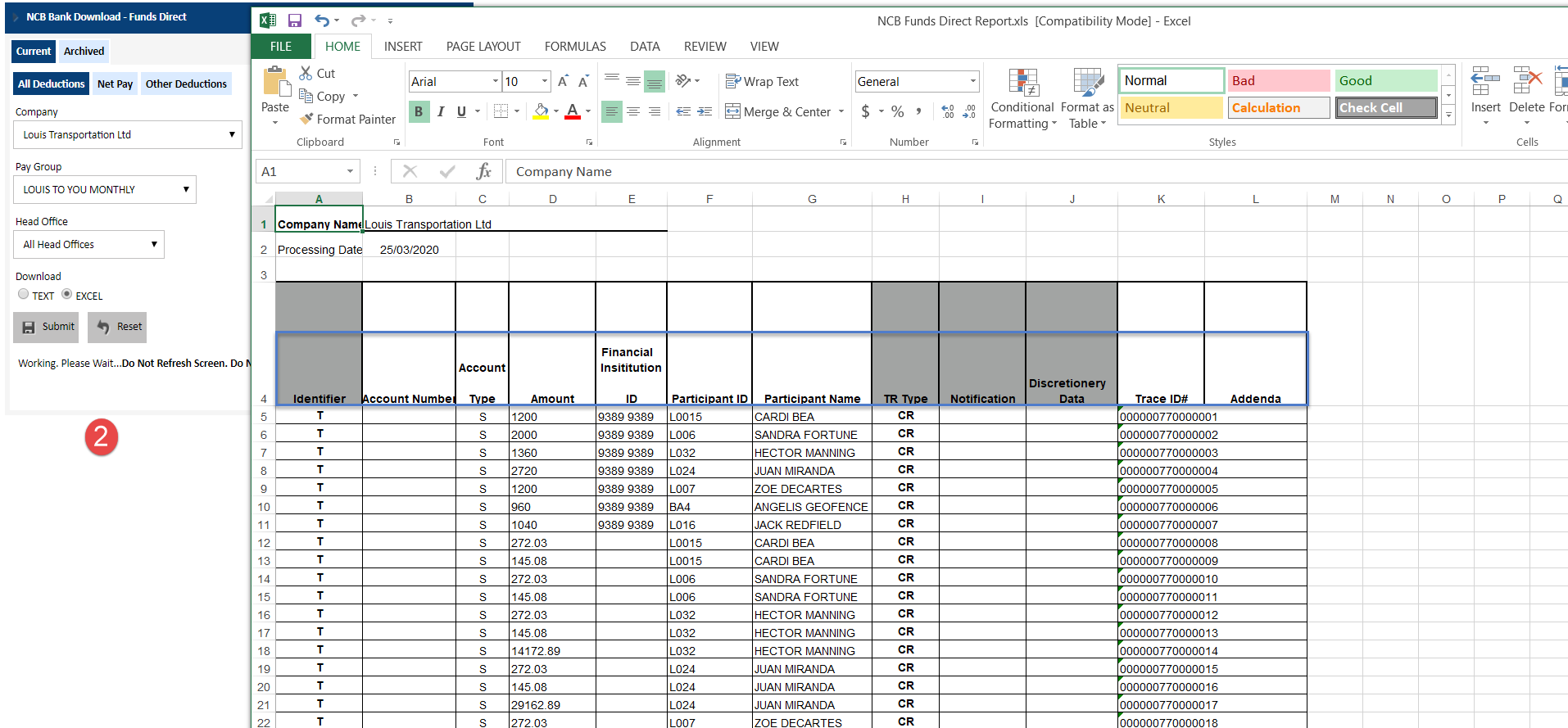
Task: Click the Reset button
Action: coord(117,327)
